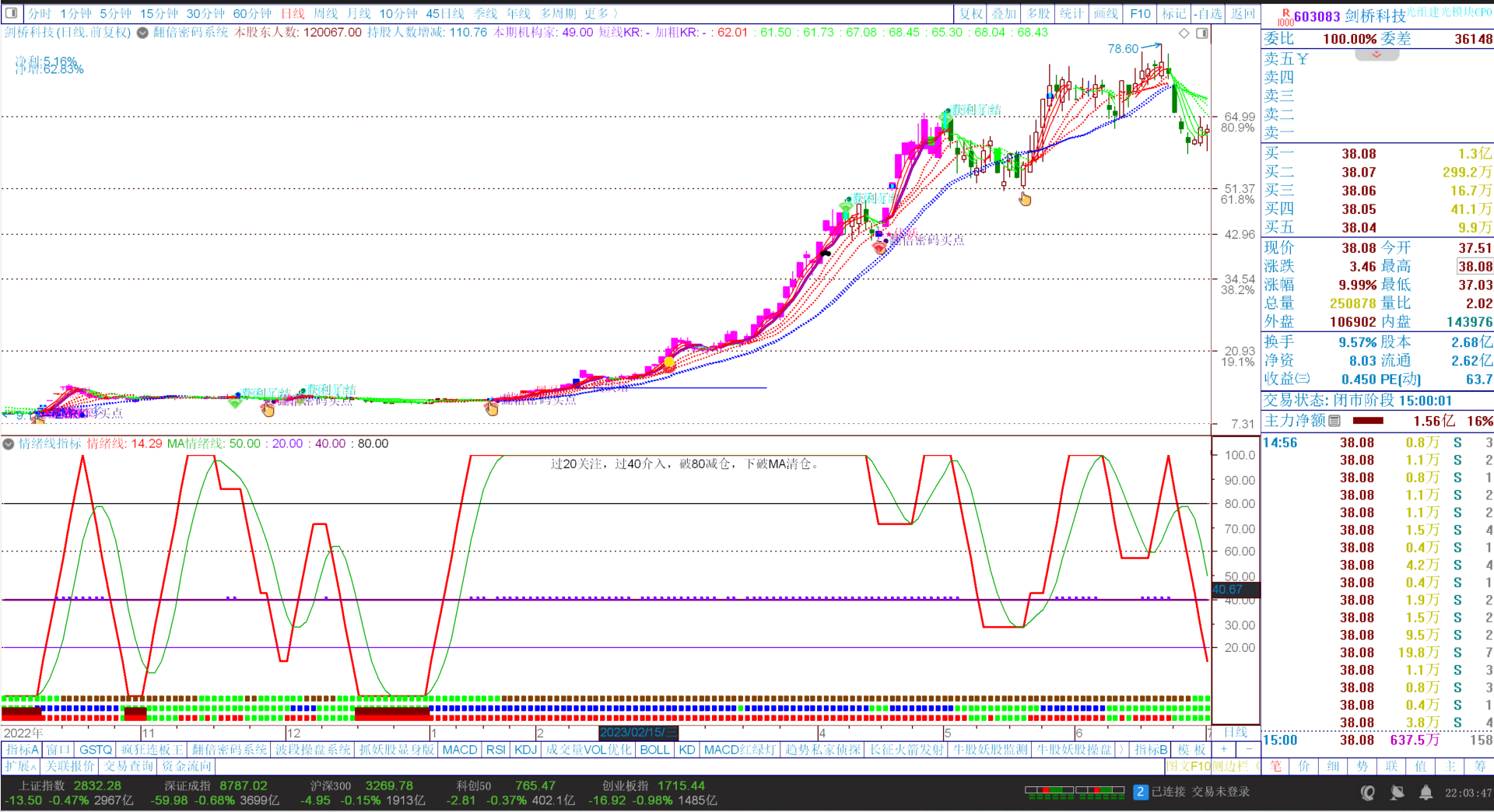Select the 波段操盘系统 indicator
Image resolution: width=1494 pixels, height=812 pixels.
tap(313, 750)
